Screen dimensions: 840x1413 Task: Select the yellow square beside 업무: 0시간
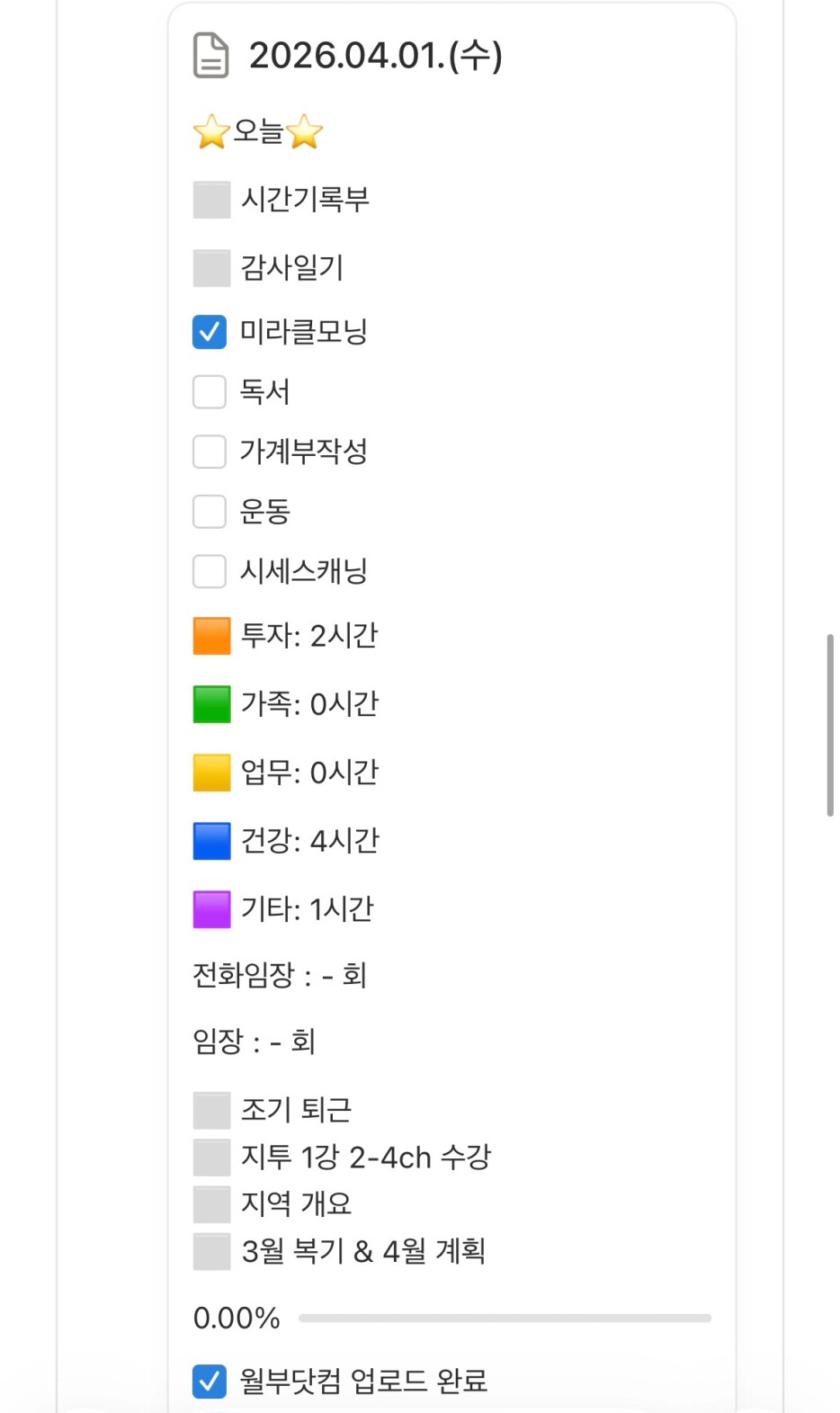coord(211,773)
